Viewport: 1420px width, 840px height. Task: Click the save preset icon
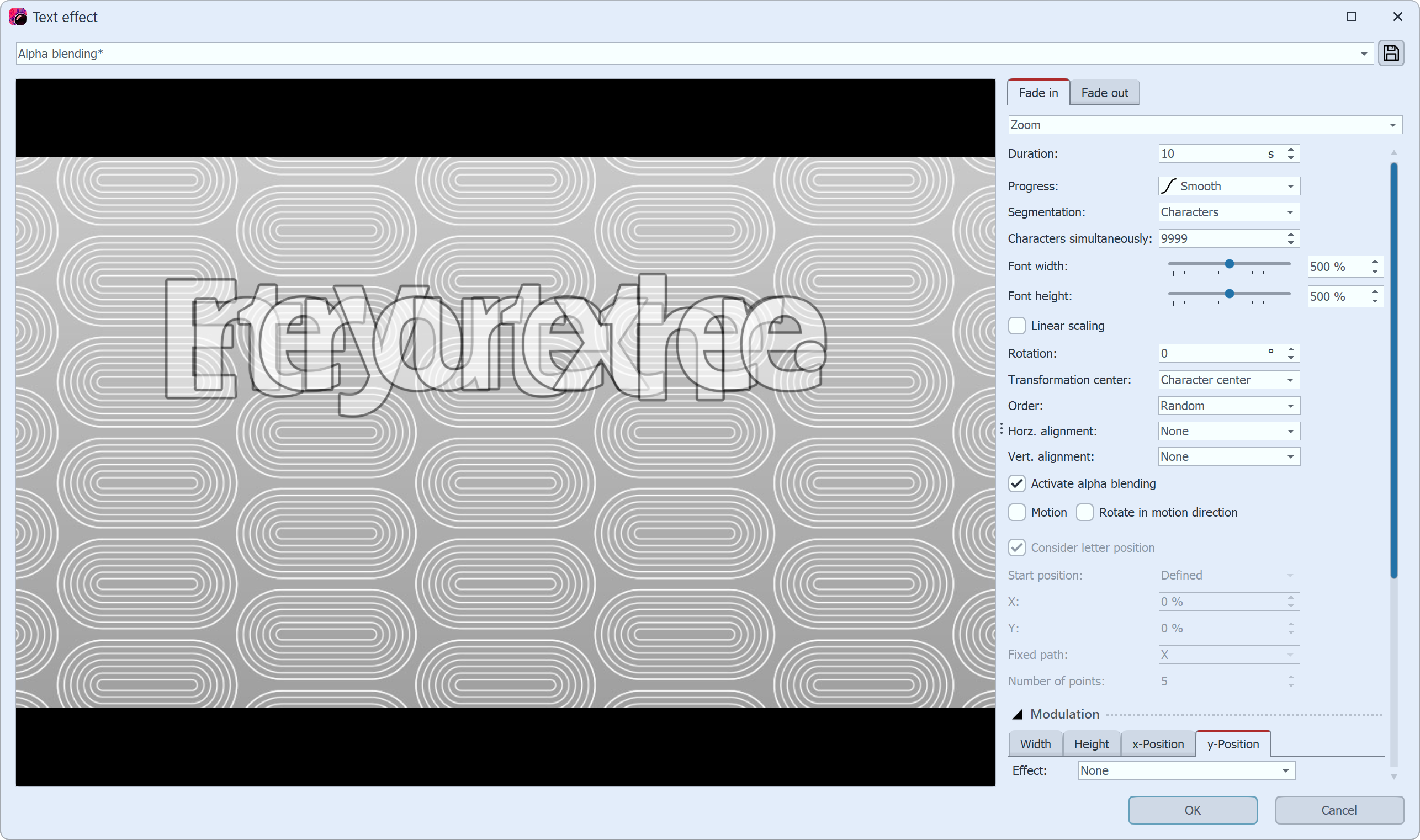1391,53
